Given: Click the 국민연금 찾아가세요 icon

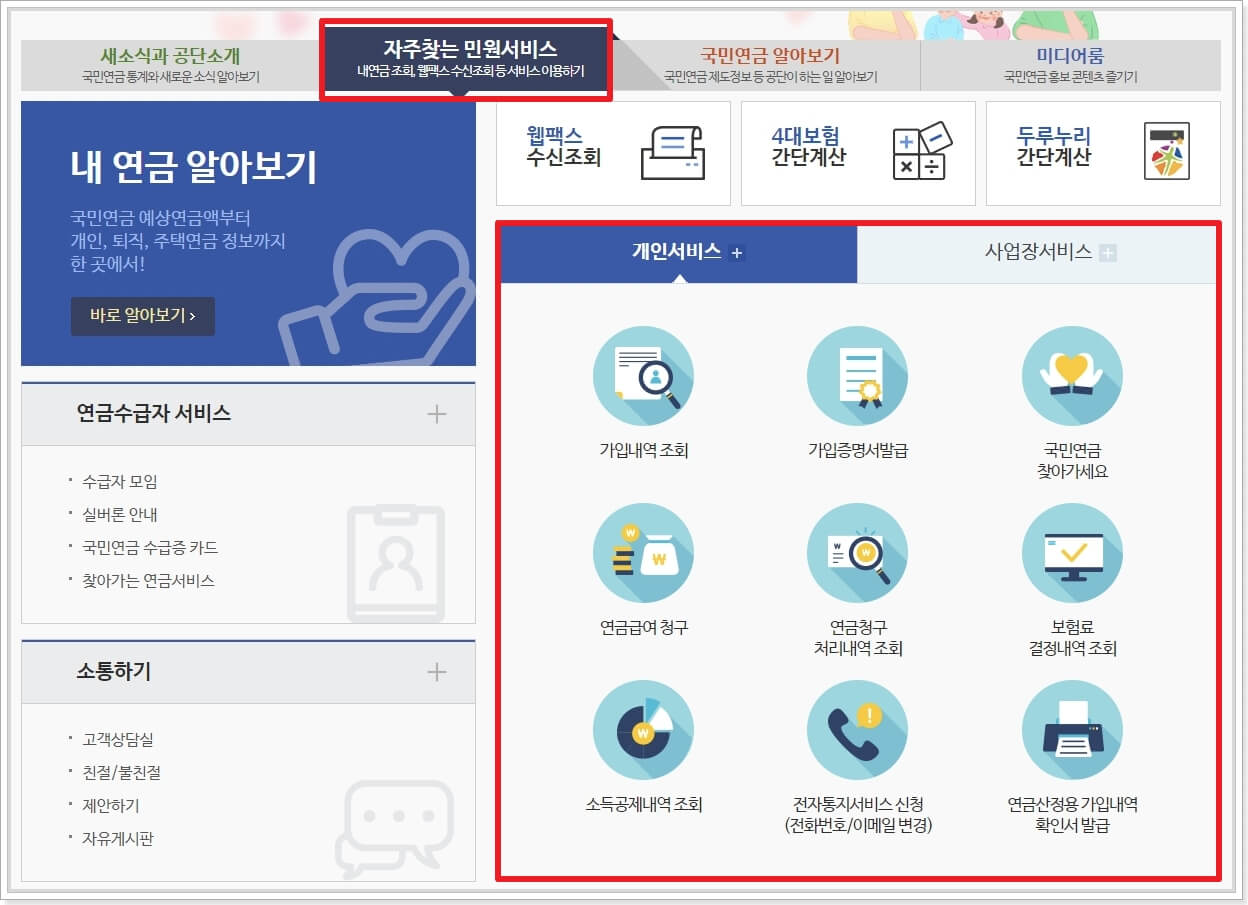Looking at the screenshot, I should coord(1072,376).
